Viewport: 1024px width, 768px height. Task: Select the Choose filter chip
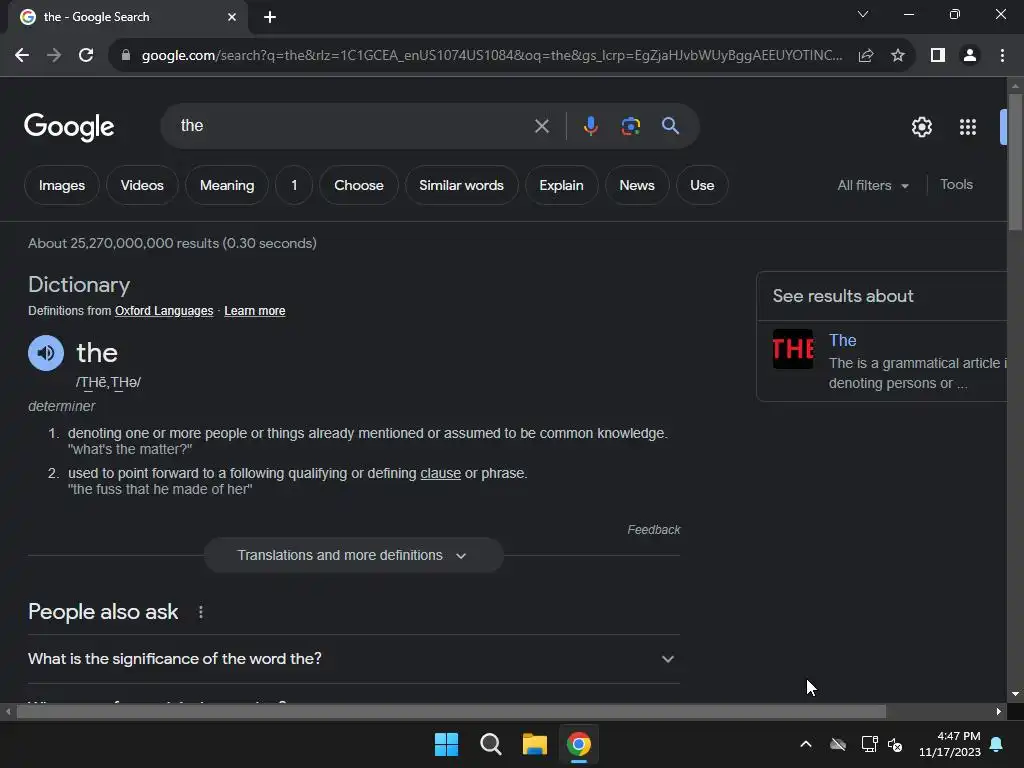[x=359, y=185]
